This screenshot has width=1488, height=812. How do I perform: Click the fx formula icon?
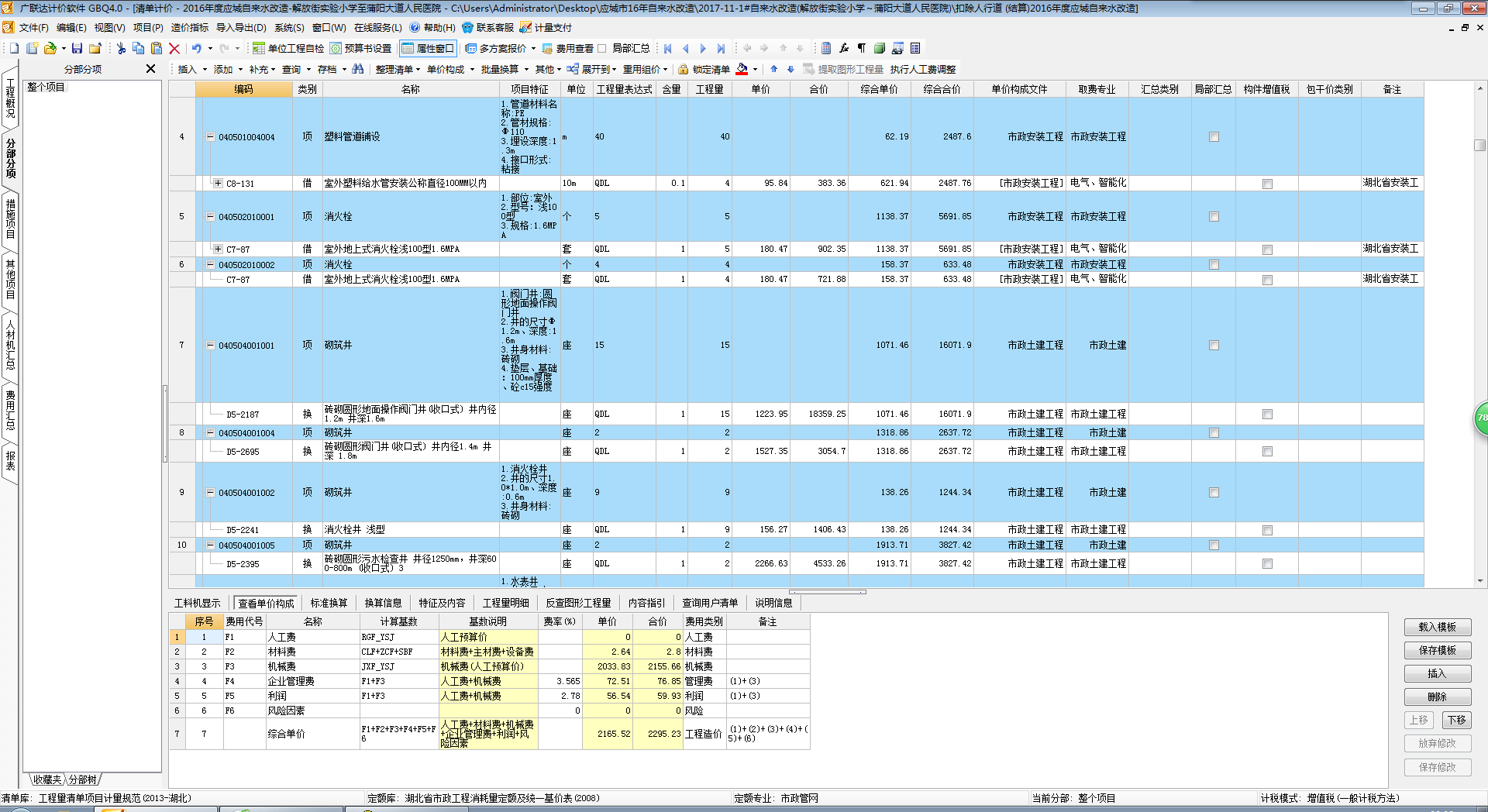844,48
